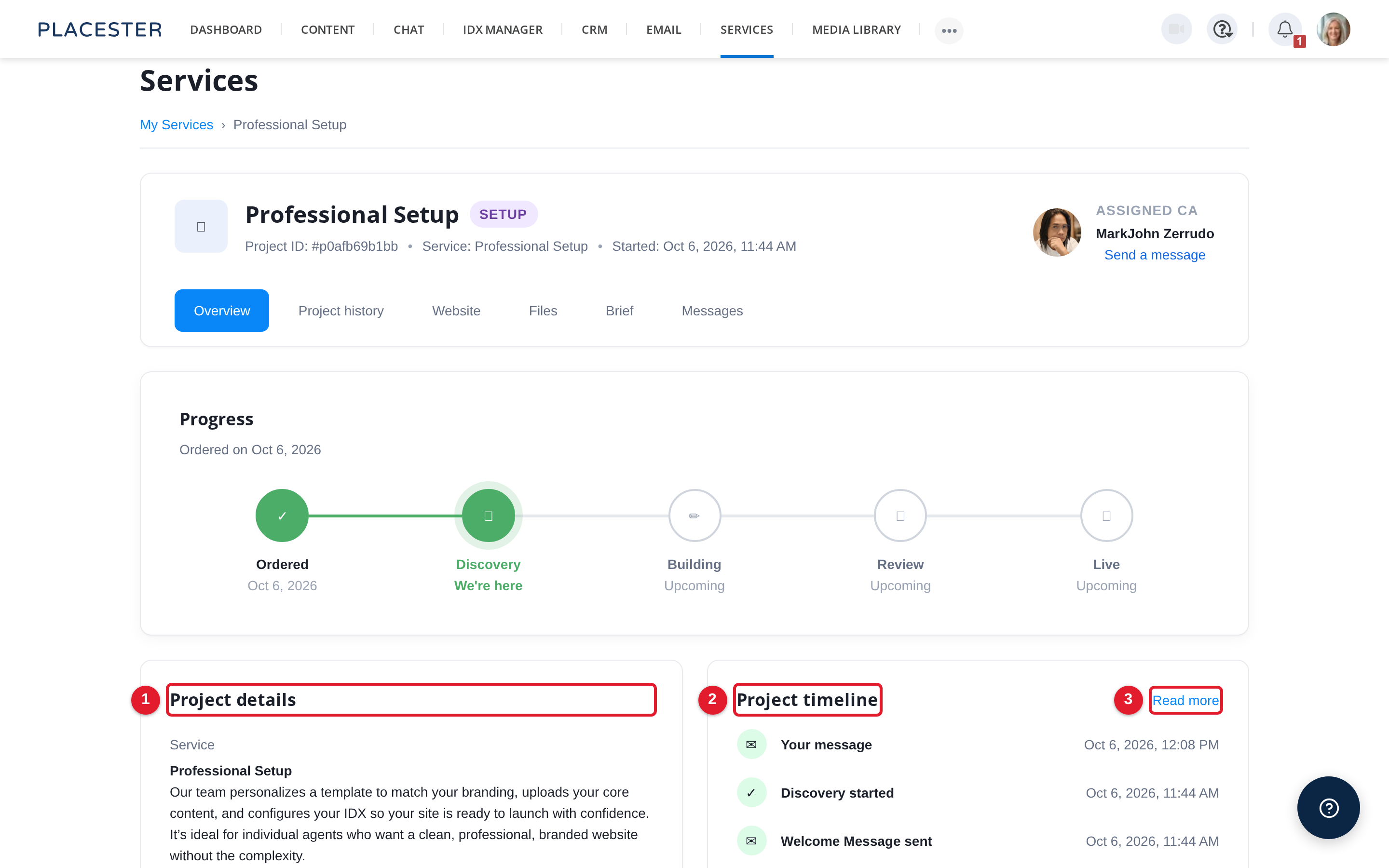The width and height of the screenshot is (1389, 868).
Task: Switch to the Messages tab
Action: pyautogui.click(x=712, y=311)
